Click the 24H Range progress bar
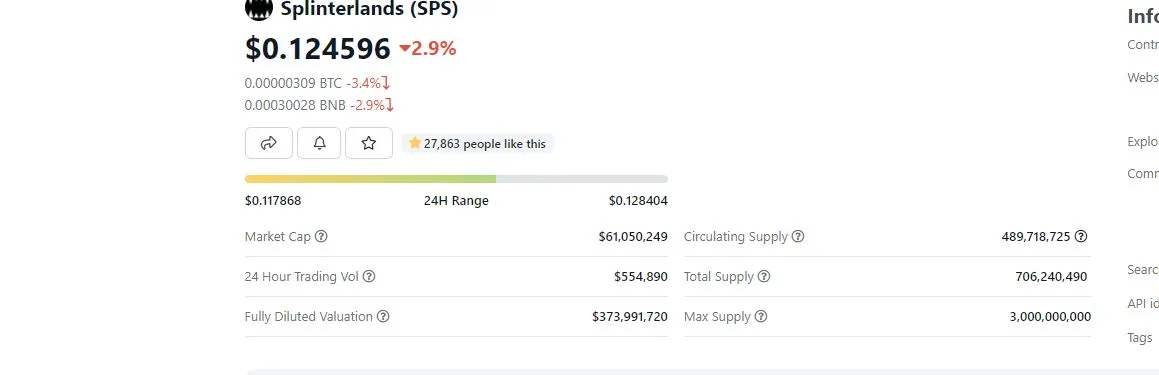Image resolution: width=1159 pixels, height=375 pixels. pos(456,179)
